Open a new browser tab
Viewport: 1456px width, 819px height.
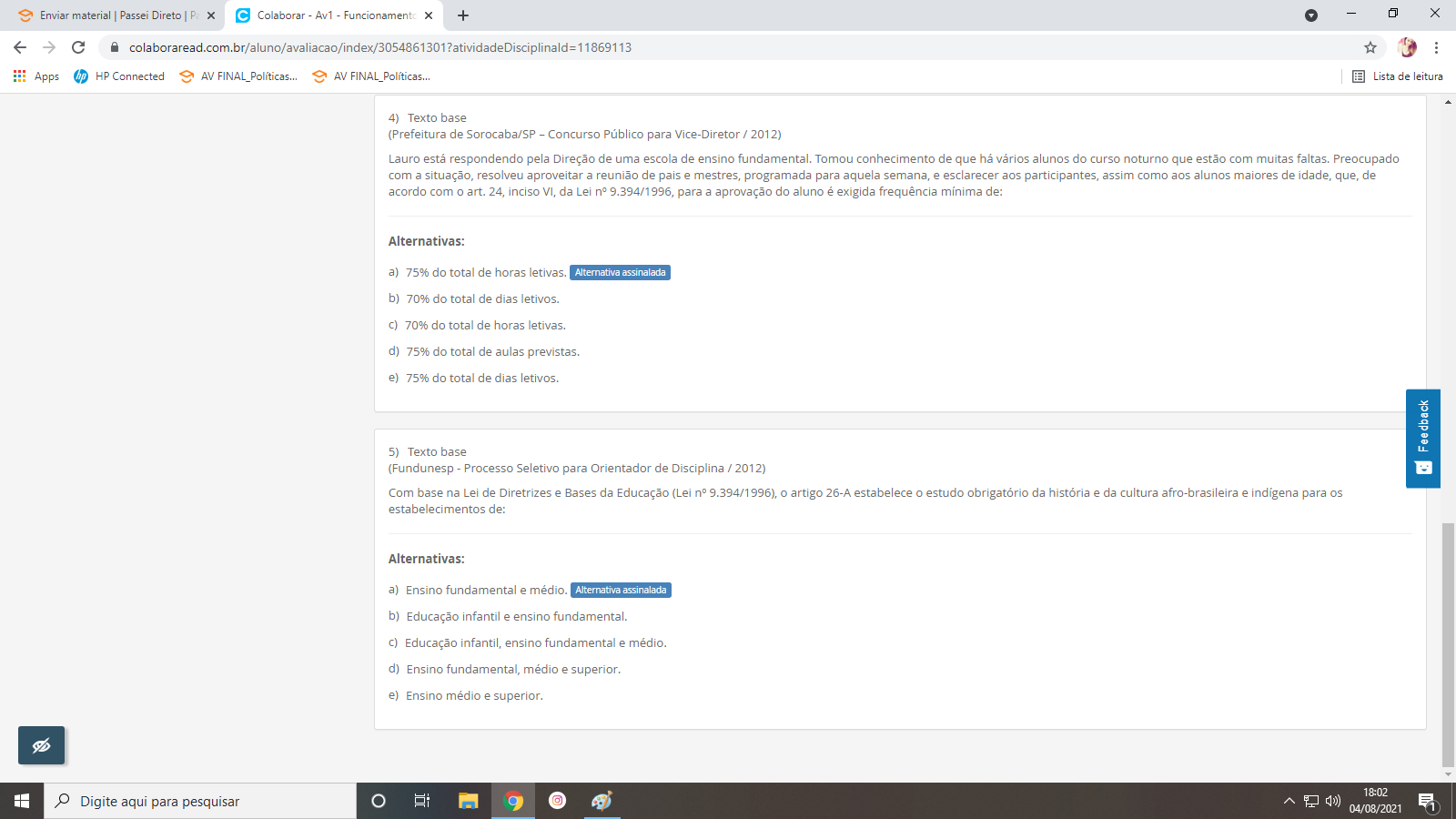pyautogui.click(x=463, y=15)
